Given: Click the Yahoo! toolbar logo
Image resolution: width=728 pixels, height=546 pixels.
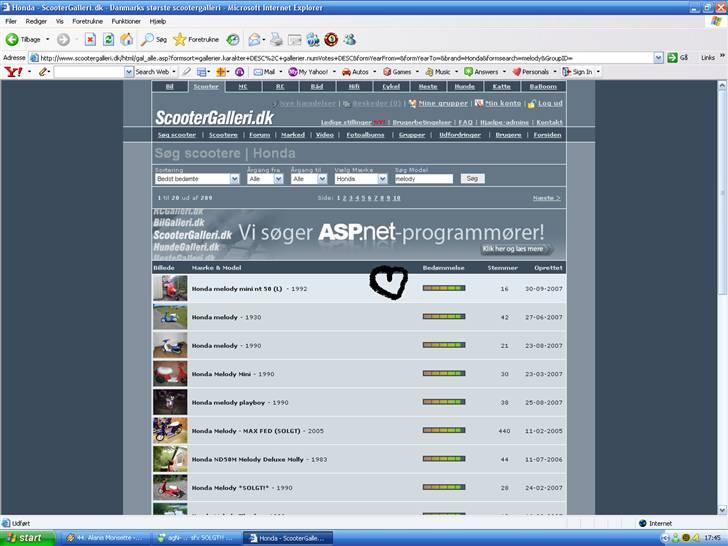Looking at the screenshot, I should [13, 72].
